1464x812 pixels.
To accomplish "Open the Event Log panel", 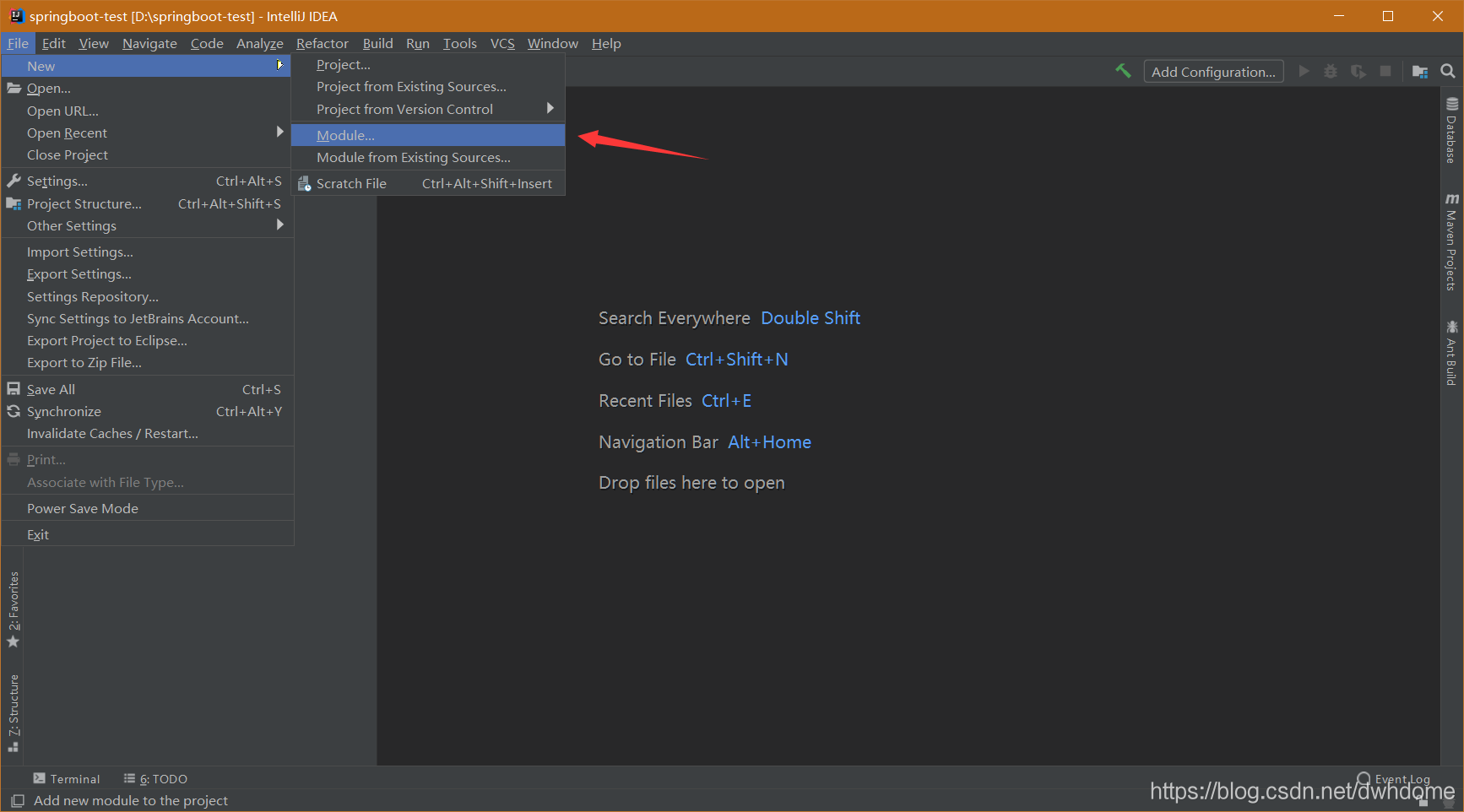I will 1393,779.
